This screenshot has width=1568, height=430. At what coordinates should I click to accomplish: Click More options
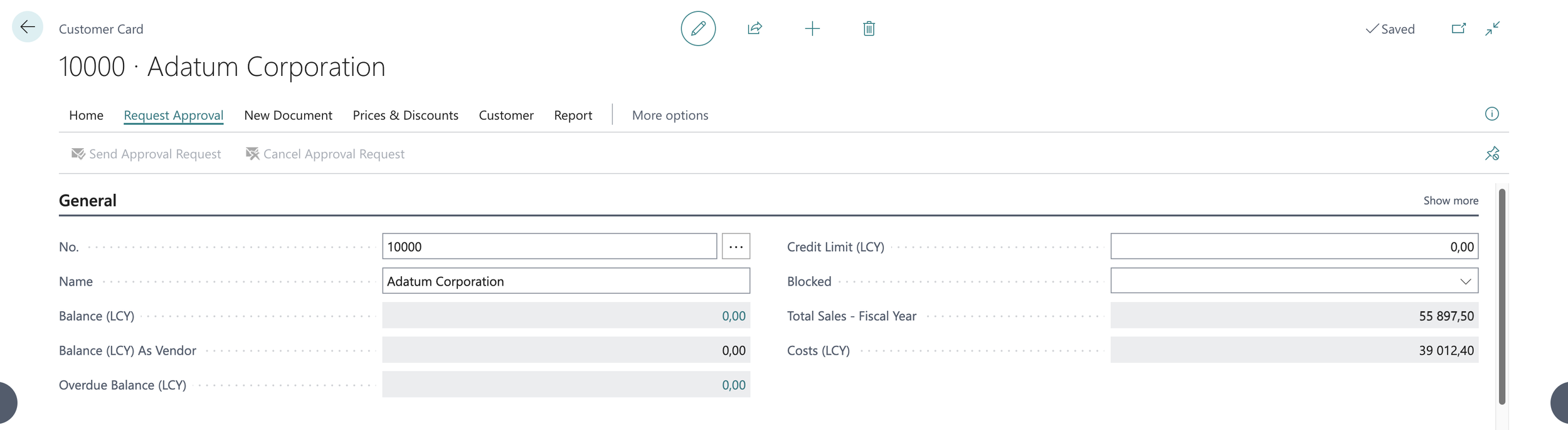click(x=670, y=115)
